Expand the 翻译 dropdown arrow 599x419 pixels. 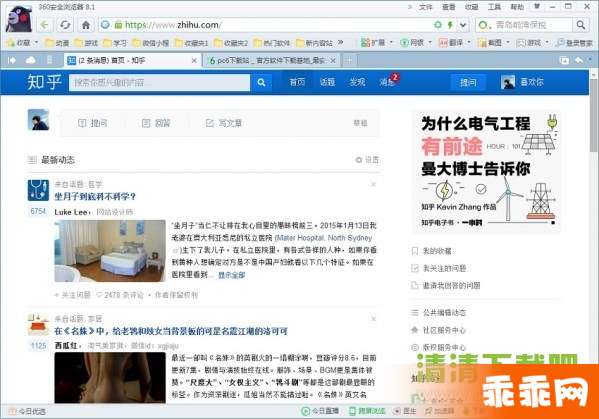point(469,43)
